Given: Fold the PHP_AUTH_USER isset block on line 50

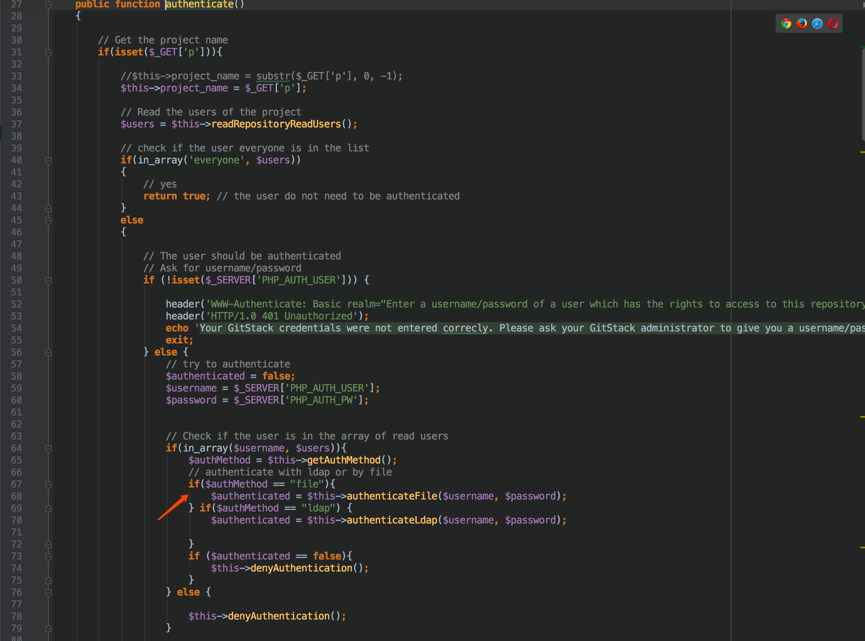Looking at the screenshot, I should coord(49,281).
